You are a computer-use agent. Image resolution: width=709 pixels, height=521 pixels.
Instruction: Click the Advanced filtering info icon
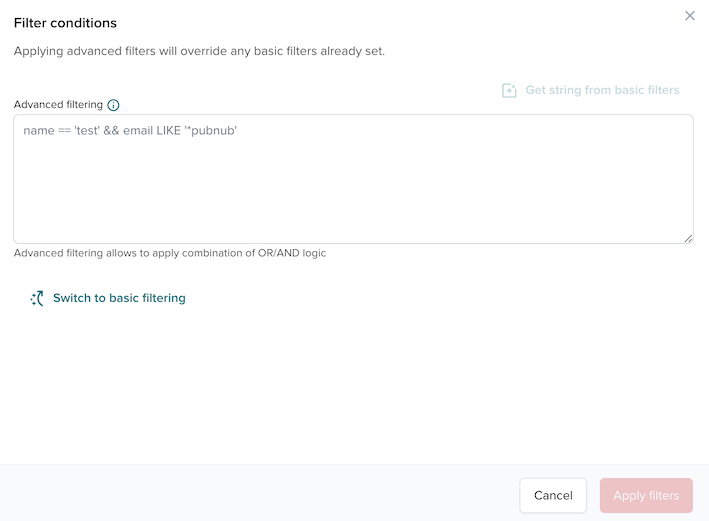(x=113, y=105)
